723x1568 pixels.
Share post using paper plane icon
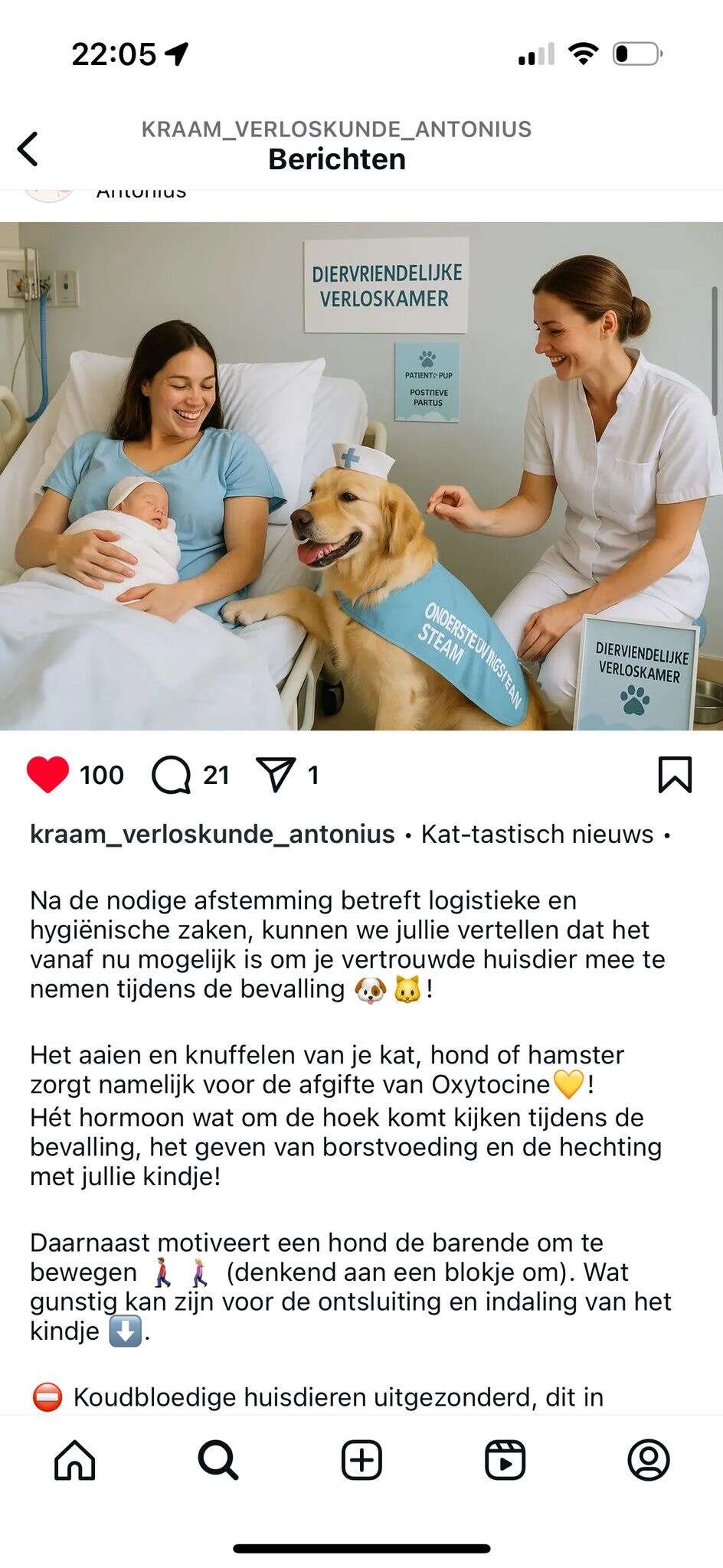pos(276,775)
